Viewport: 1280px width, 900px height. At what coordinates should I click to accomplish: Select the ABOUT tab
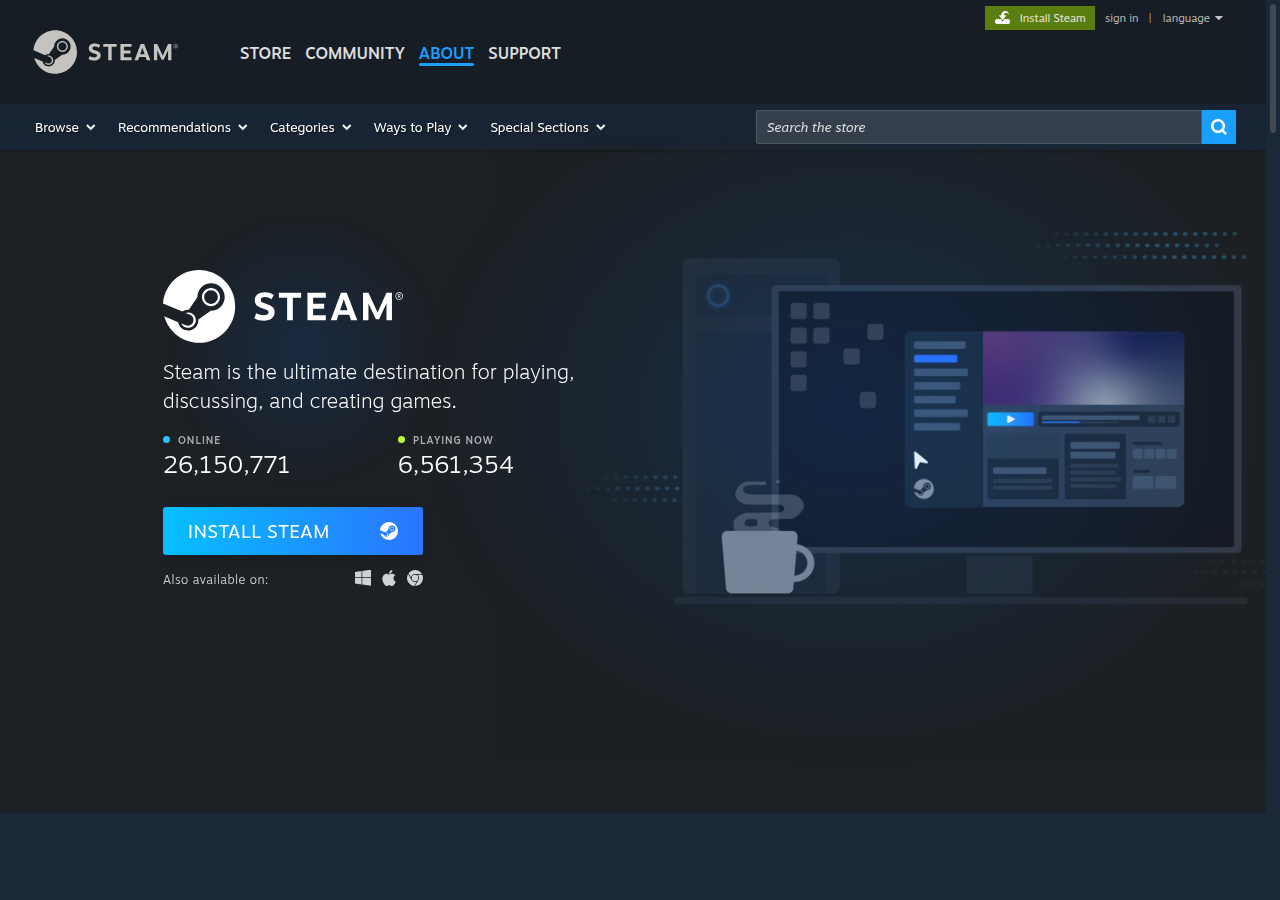(446, 53)
